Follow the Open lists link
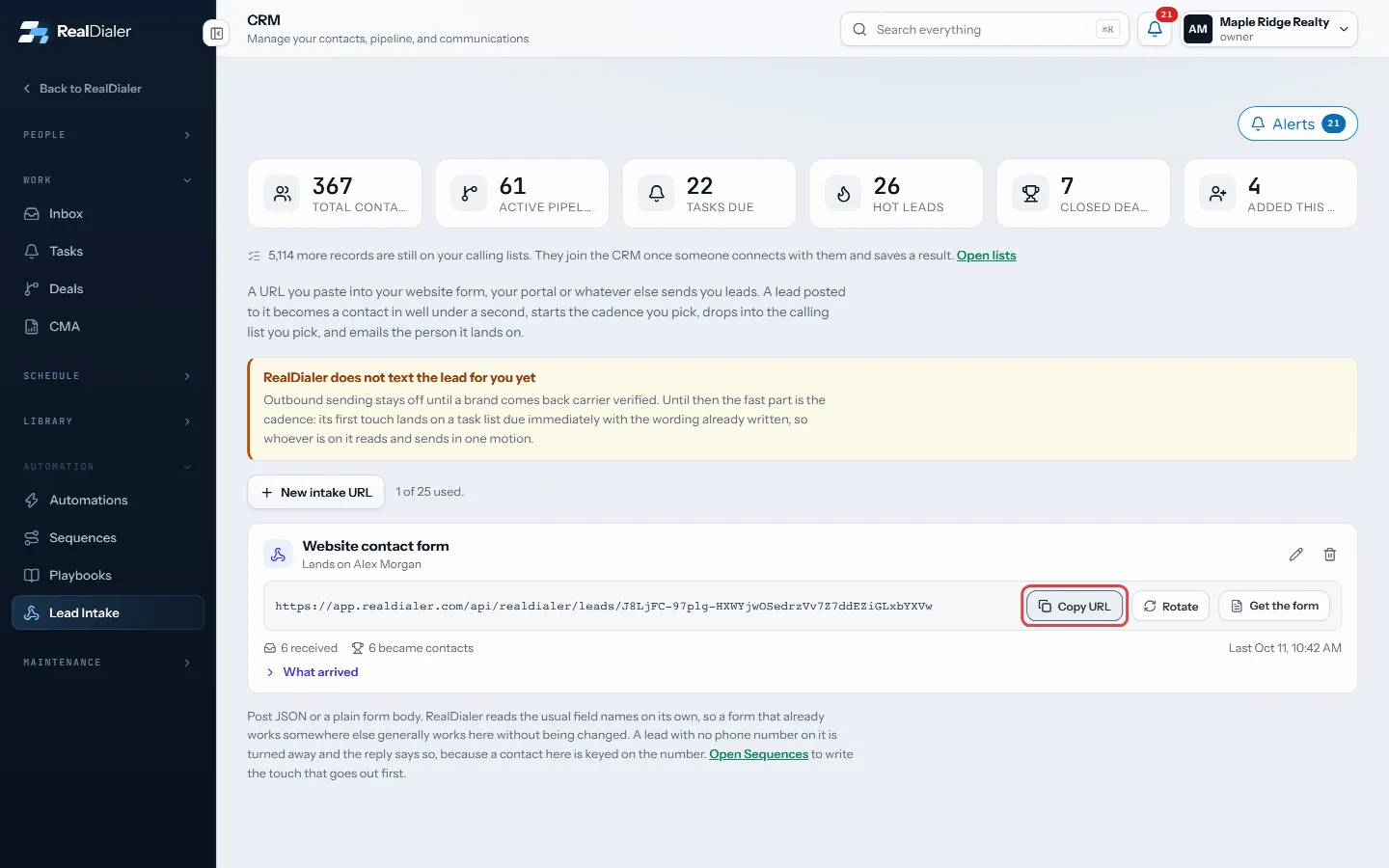Screen dimensions: 1389x868 986,256
